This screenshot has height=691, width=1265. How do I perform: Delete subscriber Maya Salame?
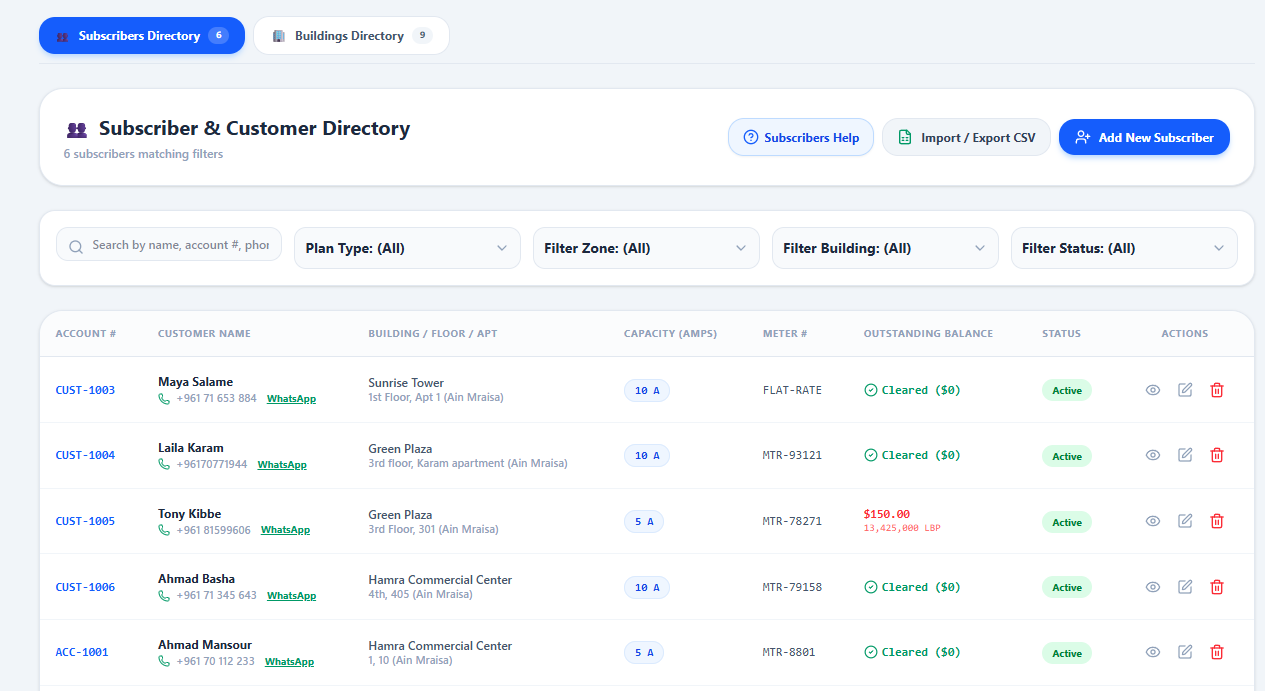[1217, 390]
